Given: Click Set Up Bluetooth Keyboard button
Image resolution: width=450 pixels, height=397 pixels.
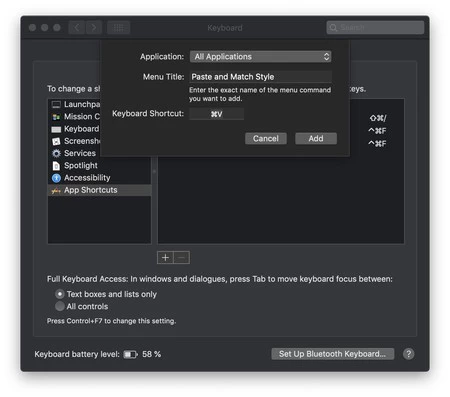Looking at the screenshot, I should tap(333, 354).
